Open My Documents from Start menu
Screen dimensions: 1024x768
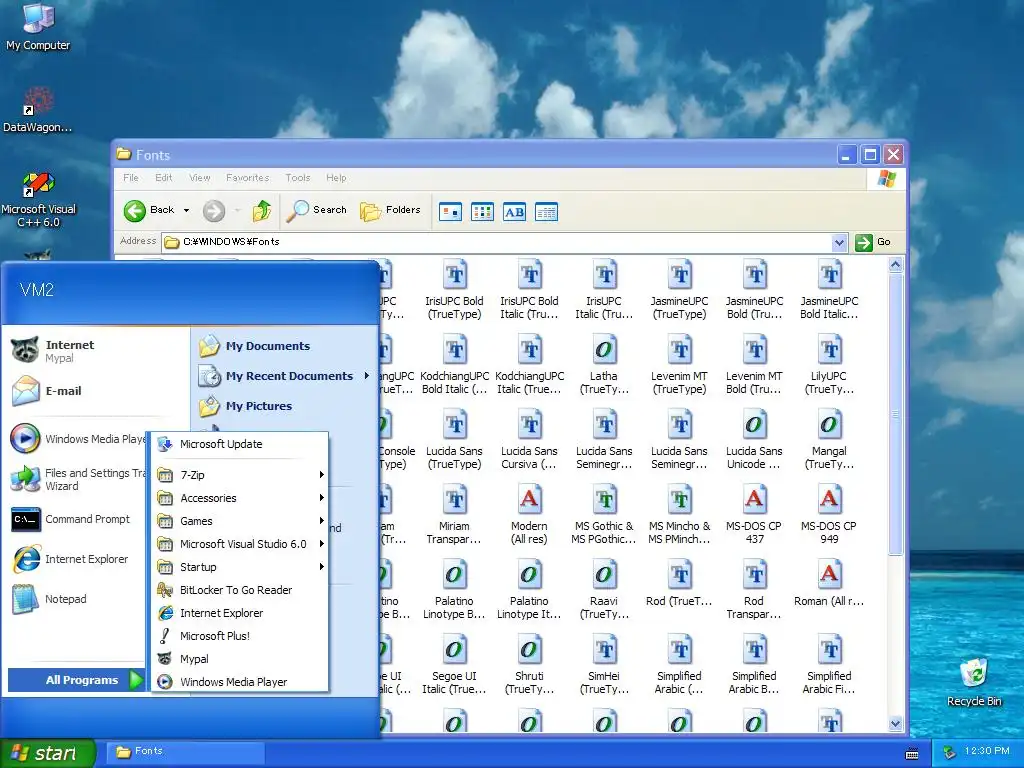click(255, 346)
